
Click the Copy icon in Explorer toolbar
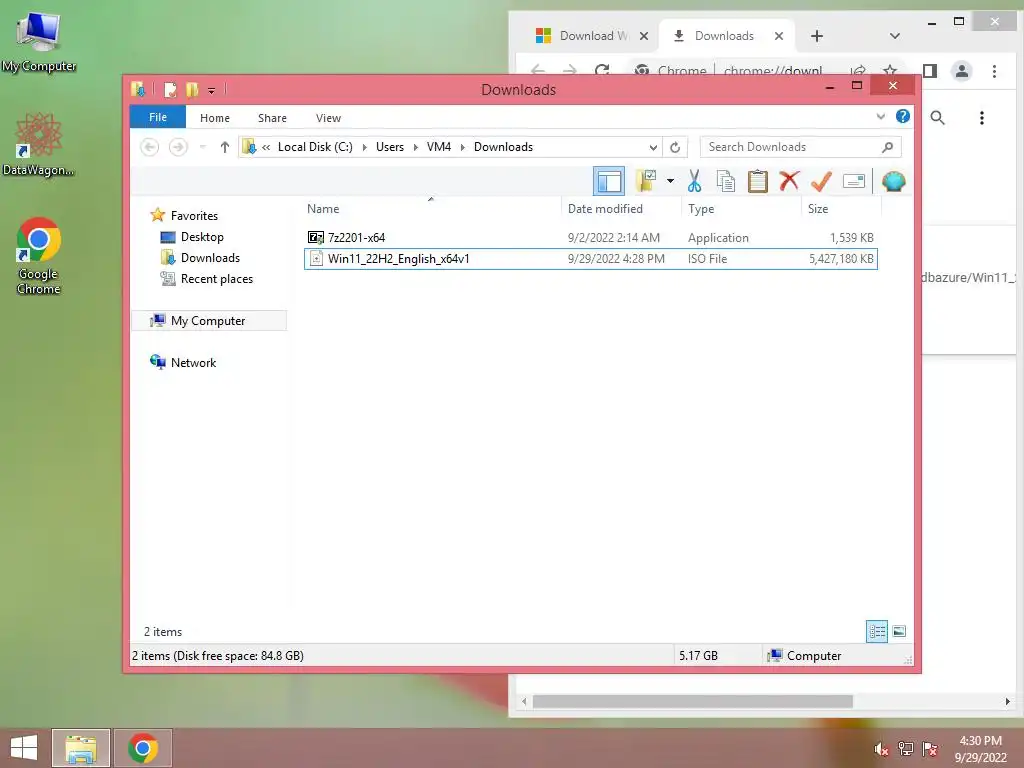726,182
